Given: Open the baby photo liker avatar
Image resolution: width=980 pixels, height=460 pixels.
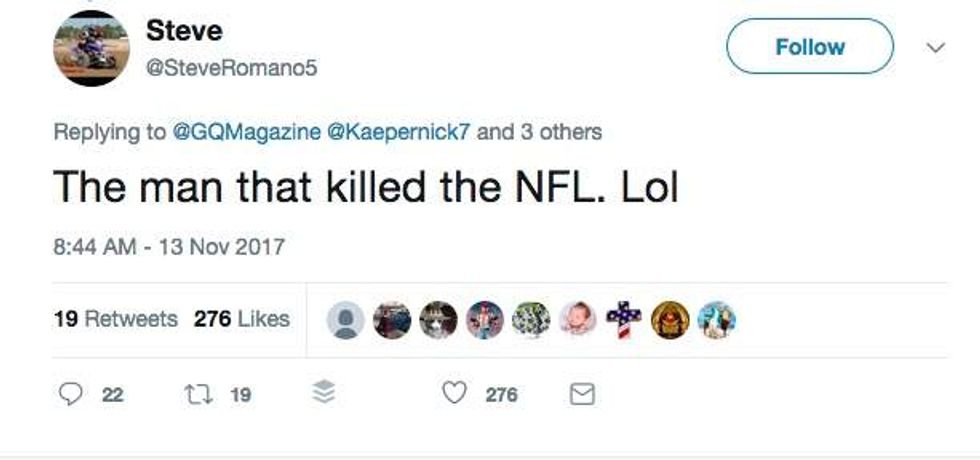Looking at the screenshot, I should click(x=578, y=320).
